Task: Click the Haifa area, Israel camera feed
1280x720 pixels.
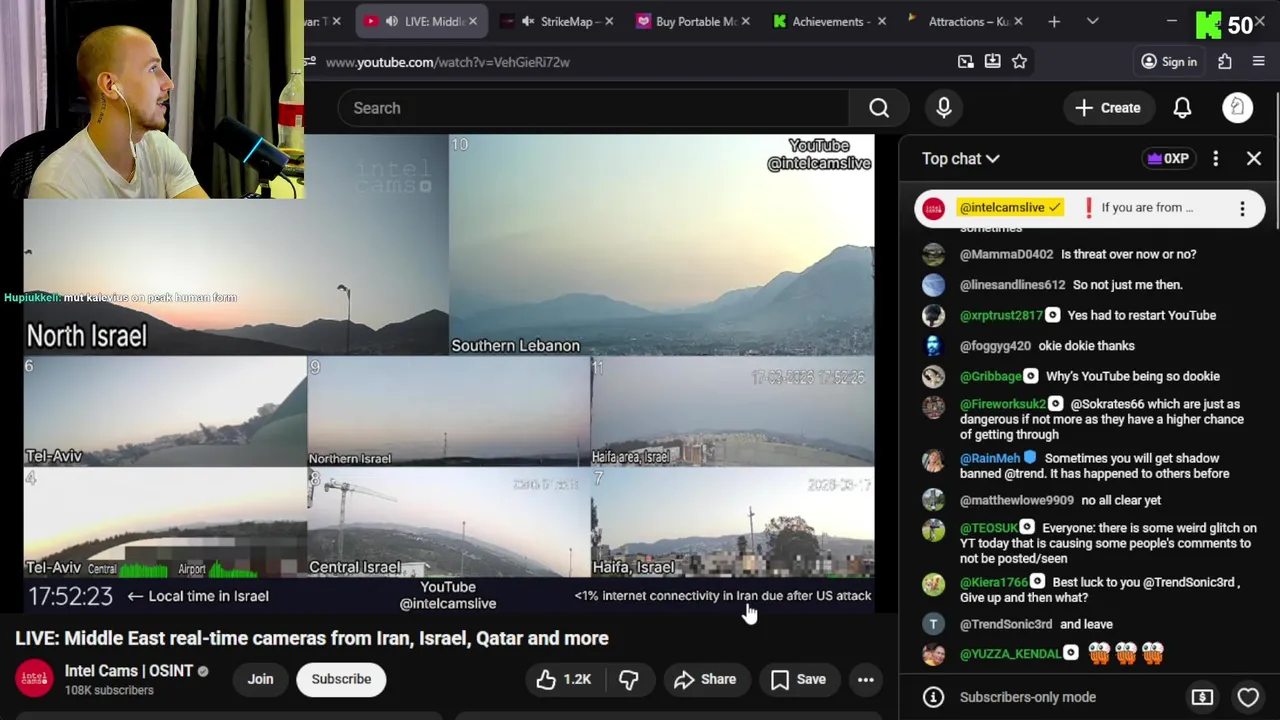Action: coord(733,412)
